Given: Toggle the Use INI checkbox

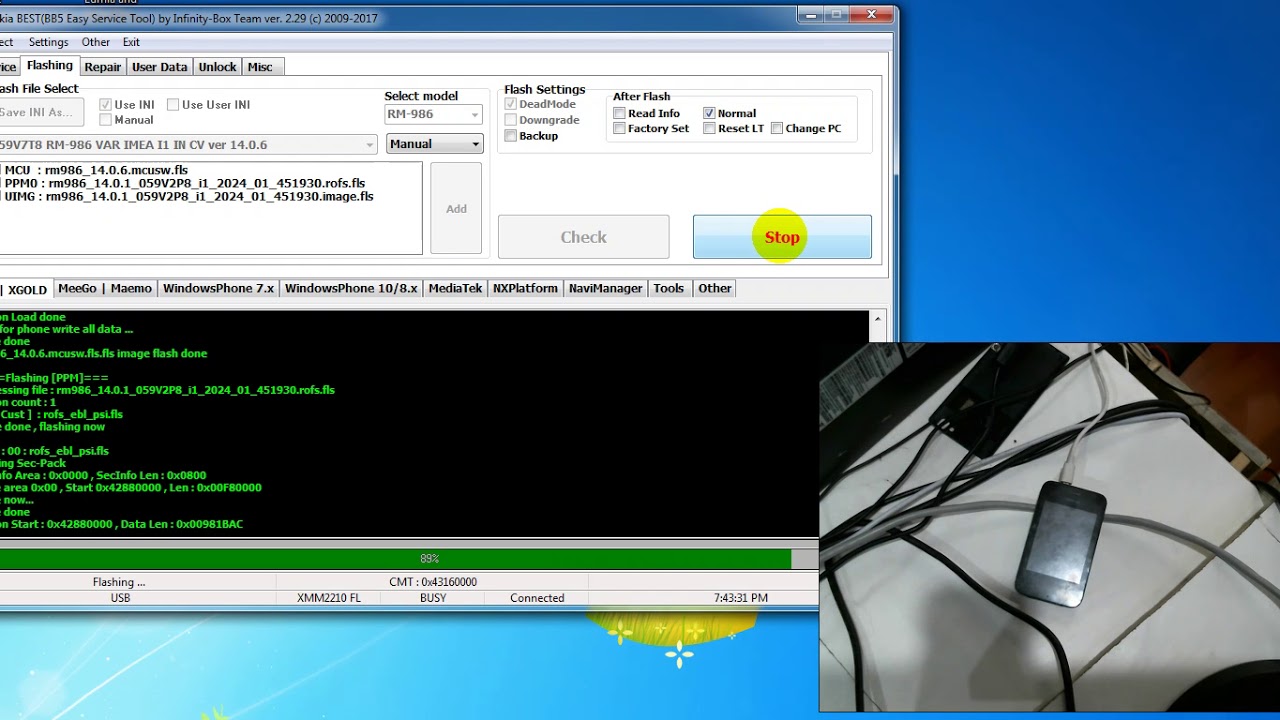Looking at the screenshot, I should tap(106, 104).
